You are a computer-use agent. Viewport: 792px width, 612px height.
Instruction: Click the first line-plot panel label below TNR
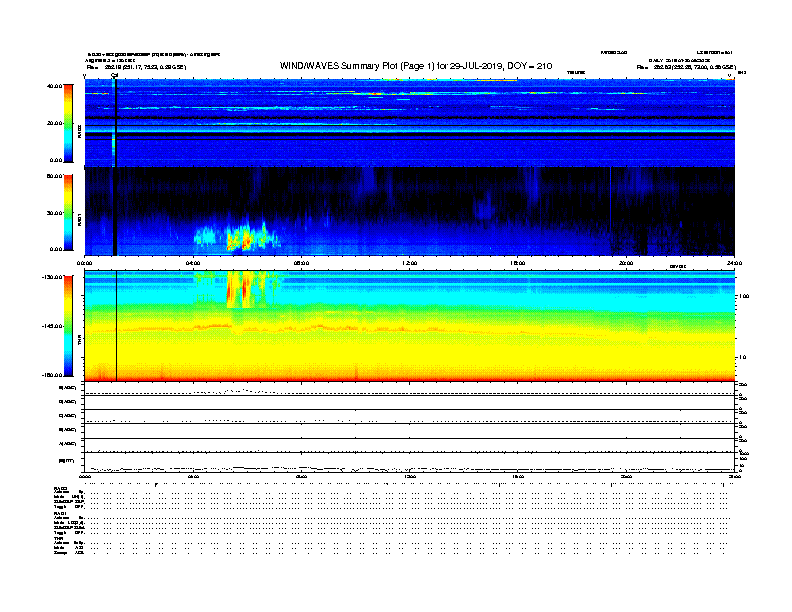(68, 388)
